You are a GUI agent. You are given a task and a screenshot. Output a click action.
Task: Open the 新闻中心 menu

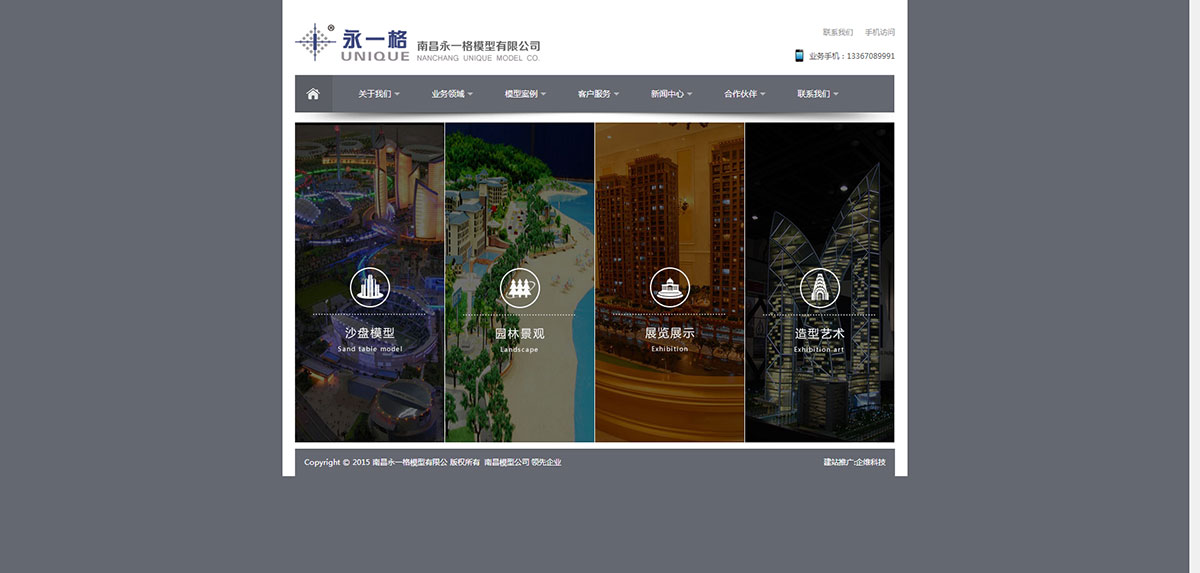click(671, 94)
